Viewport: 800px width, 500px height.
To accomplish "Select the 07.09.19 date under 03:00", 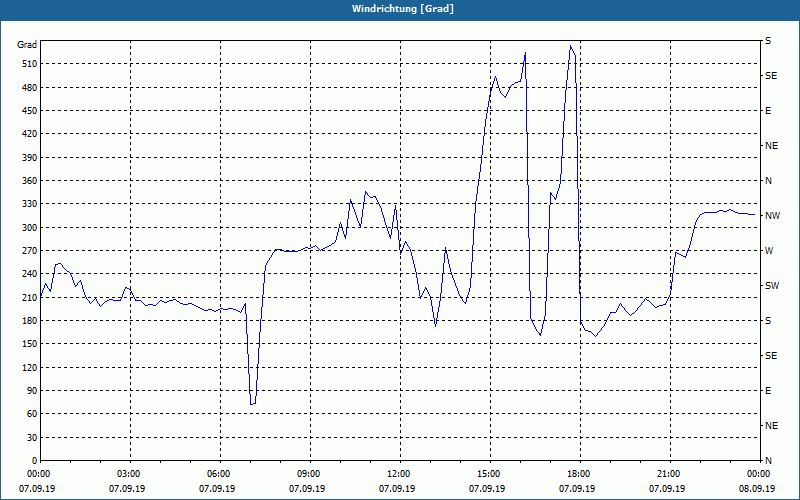I will 127,489.
